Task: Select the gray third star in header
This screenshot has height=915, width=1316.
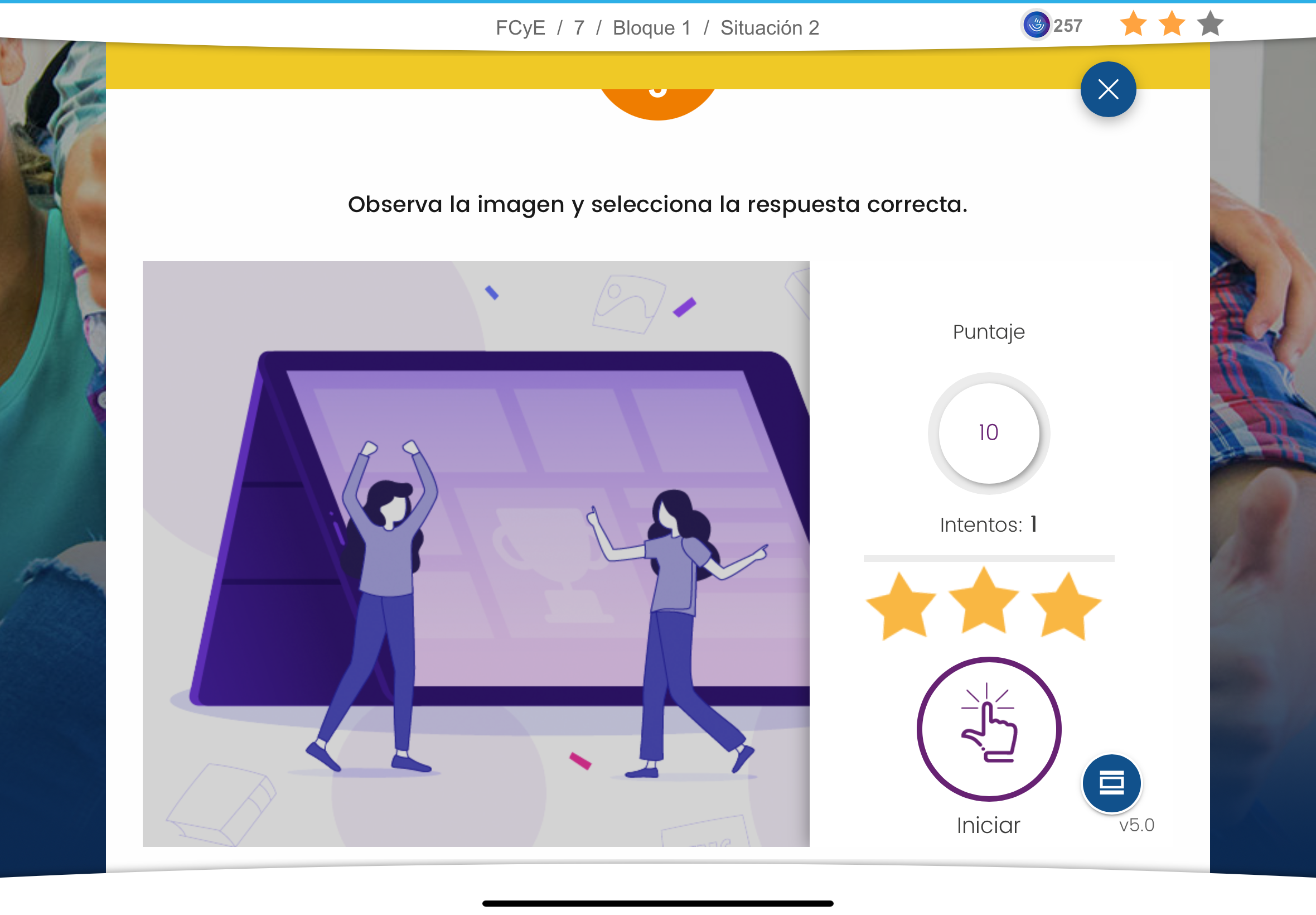Action: coord(1210,24)
